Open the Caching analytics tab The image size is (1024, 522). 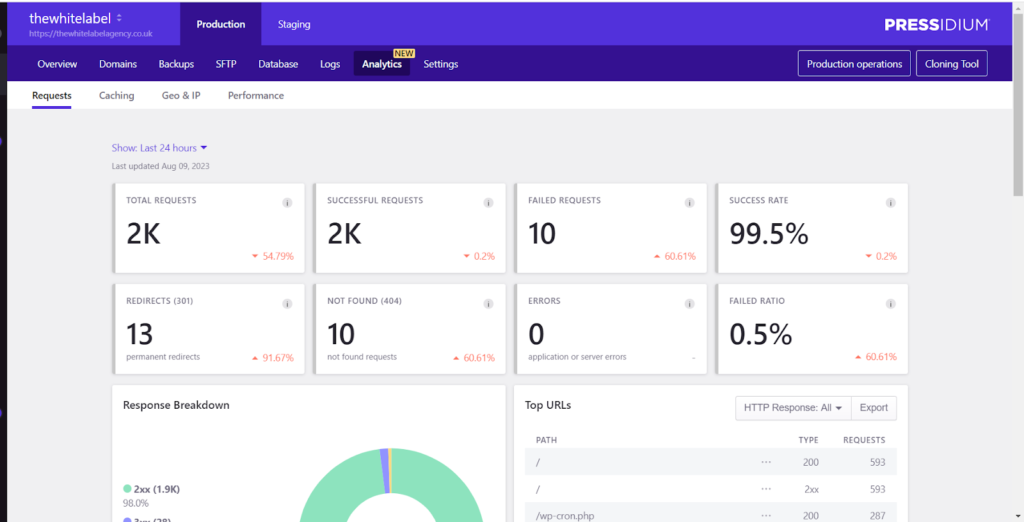116,96
